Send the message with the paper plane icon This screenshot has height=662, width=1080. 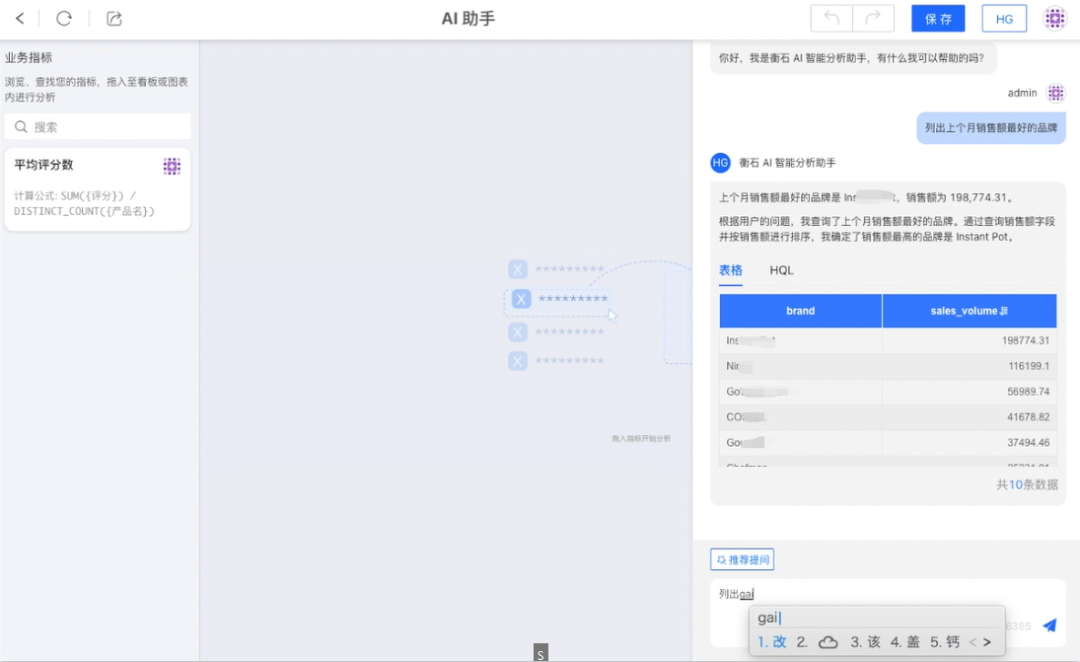(x=1049, y=625)
